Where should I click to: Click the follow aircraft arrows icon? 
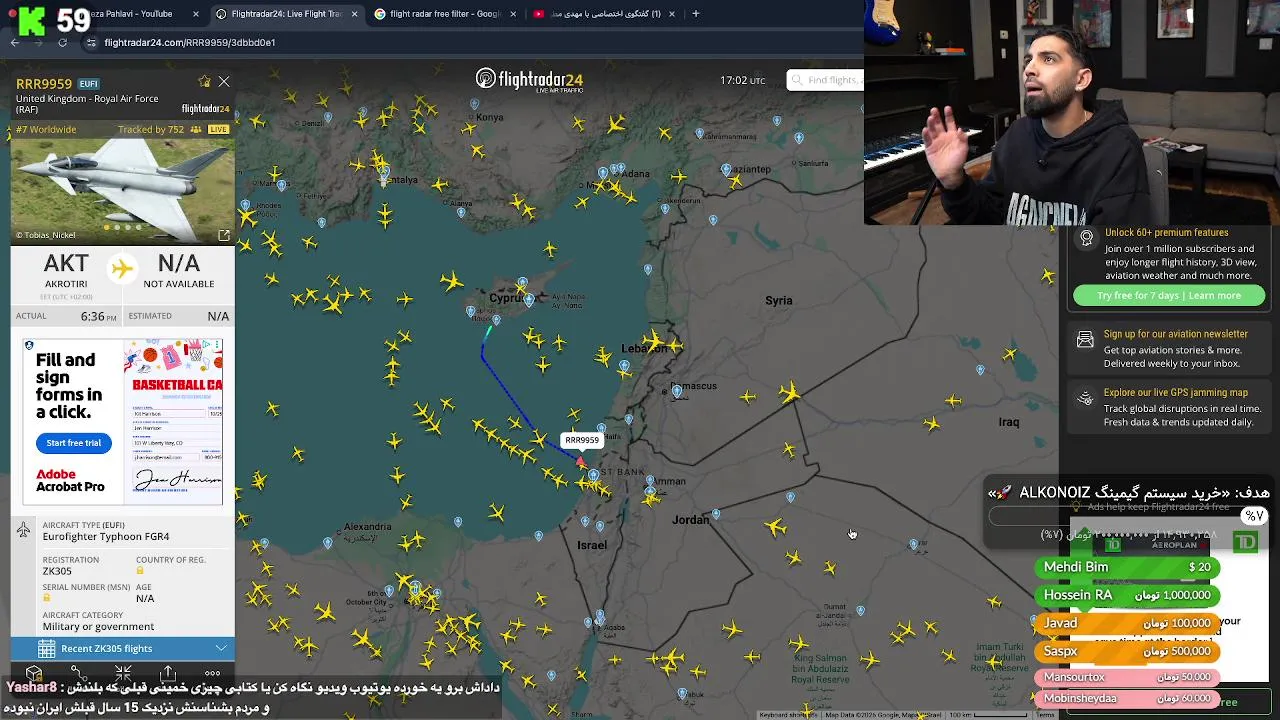(x=123, y=673)
